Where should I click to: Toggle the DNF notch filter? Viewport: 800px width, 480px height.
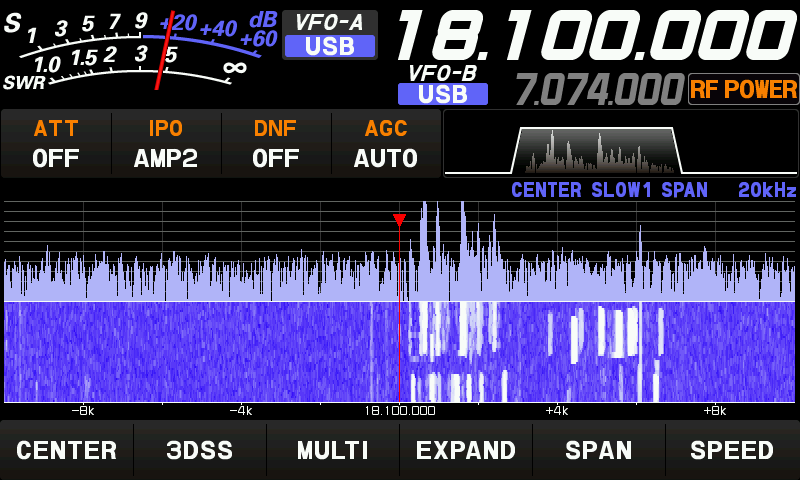pos(276,144)
